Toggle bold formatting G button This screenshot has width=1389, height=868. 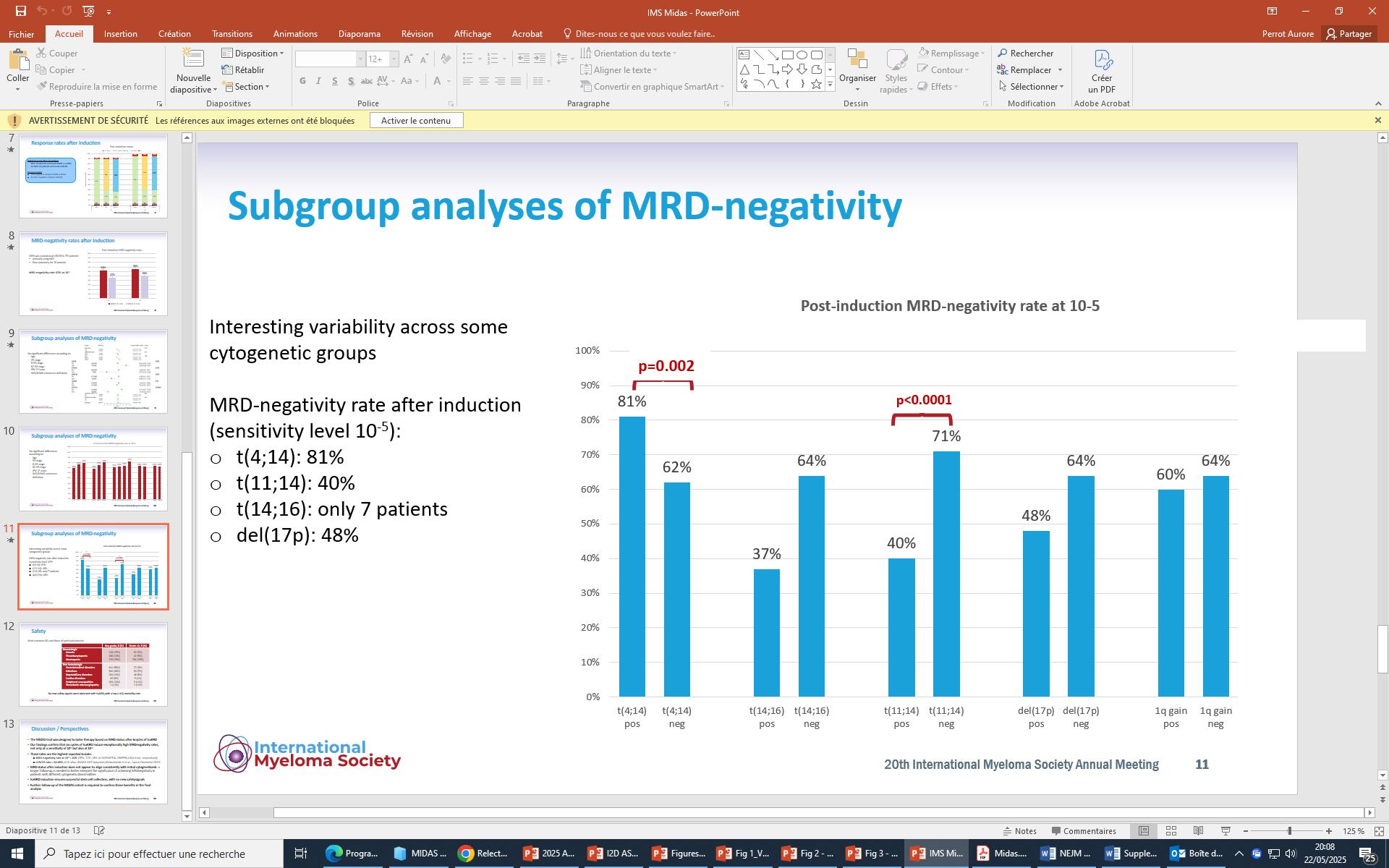302,81
